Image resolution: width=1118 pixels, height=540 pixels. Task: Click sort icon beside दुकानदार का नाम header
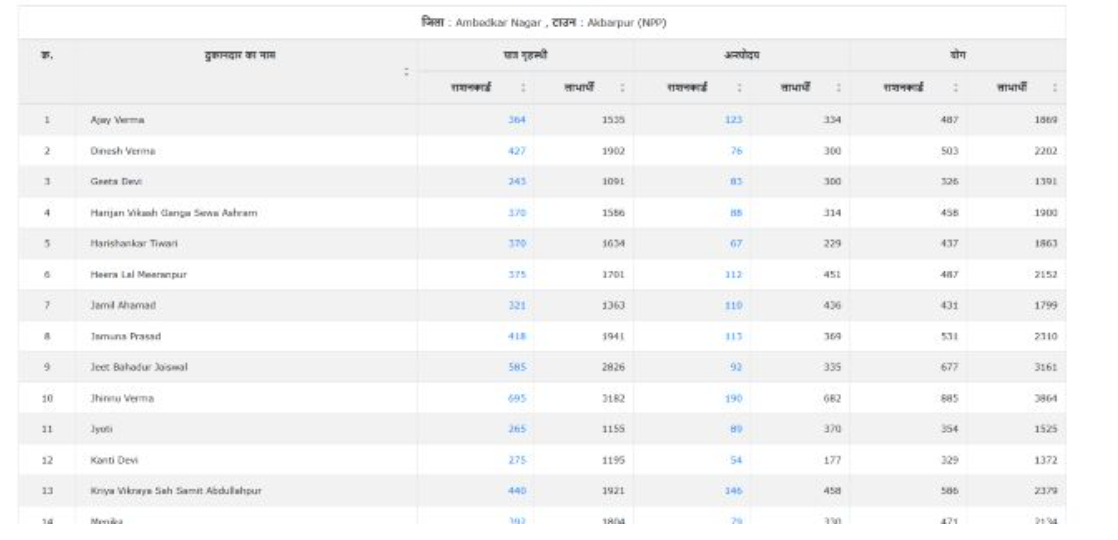click(x=406, y=72)
